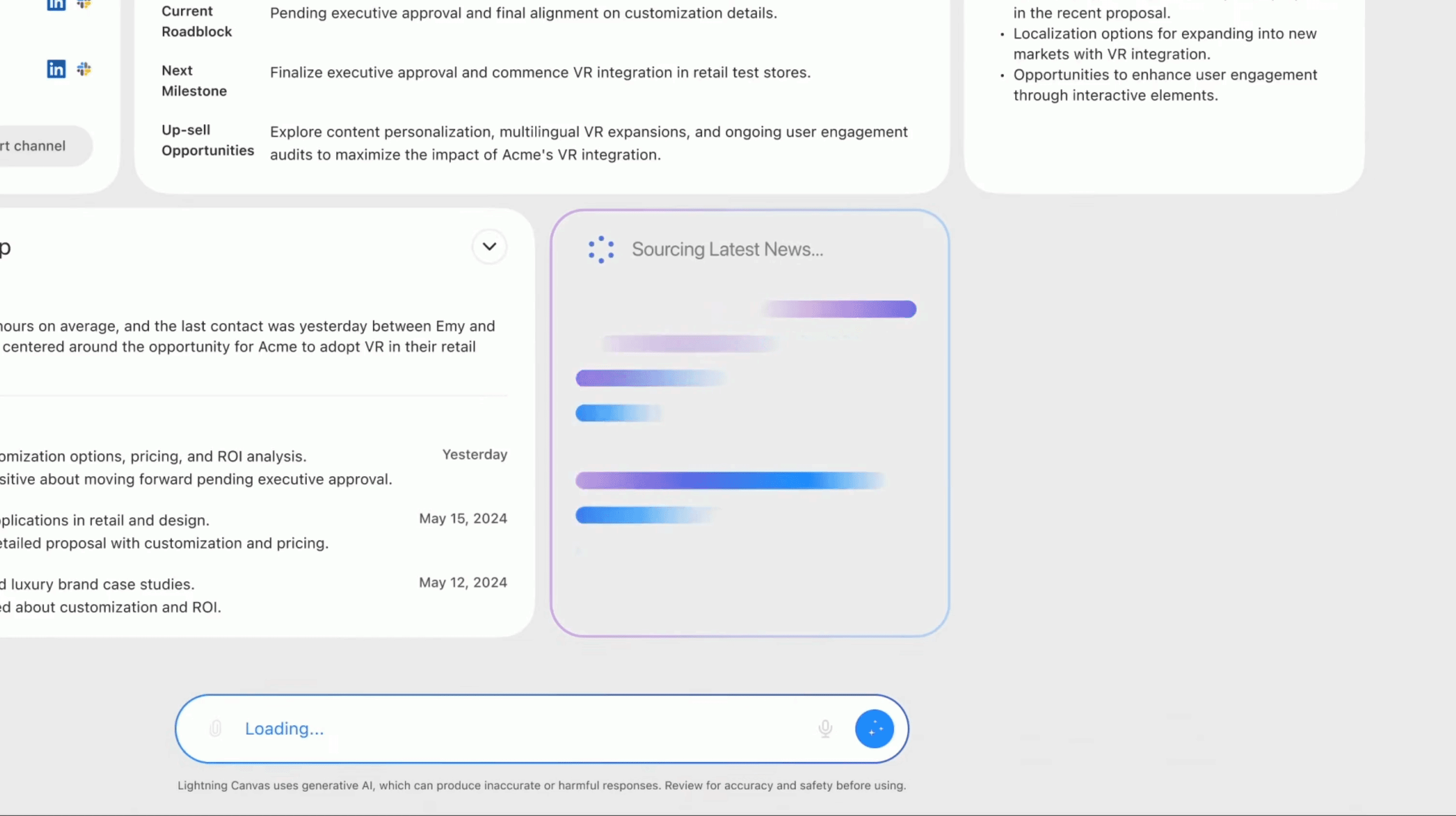Click the Einstein spinner icon in Sourcing panel
The height and width of the screenshot is (816, 1456).
[600, 249]
